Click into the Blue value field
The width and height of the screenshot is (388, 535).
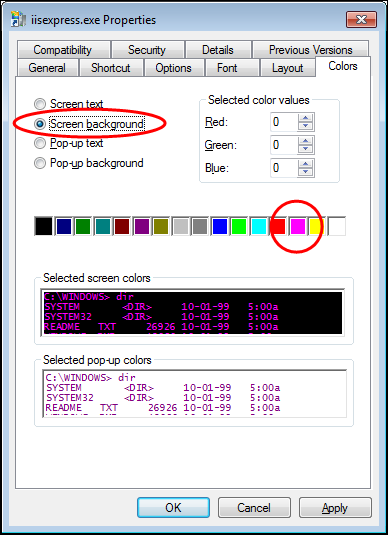(284, 168)
